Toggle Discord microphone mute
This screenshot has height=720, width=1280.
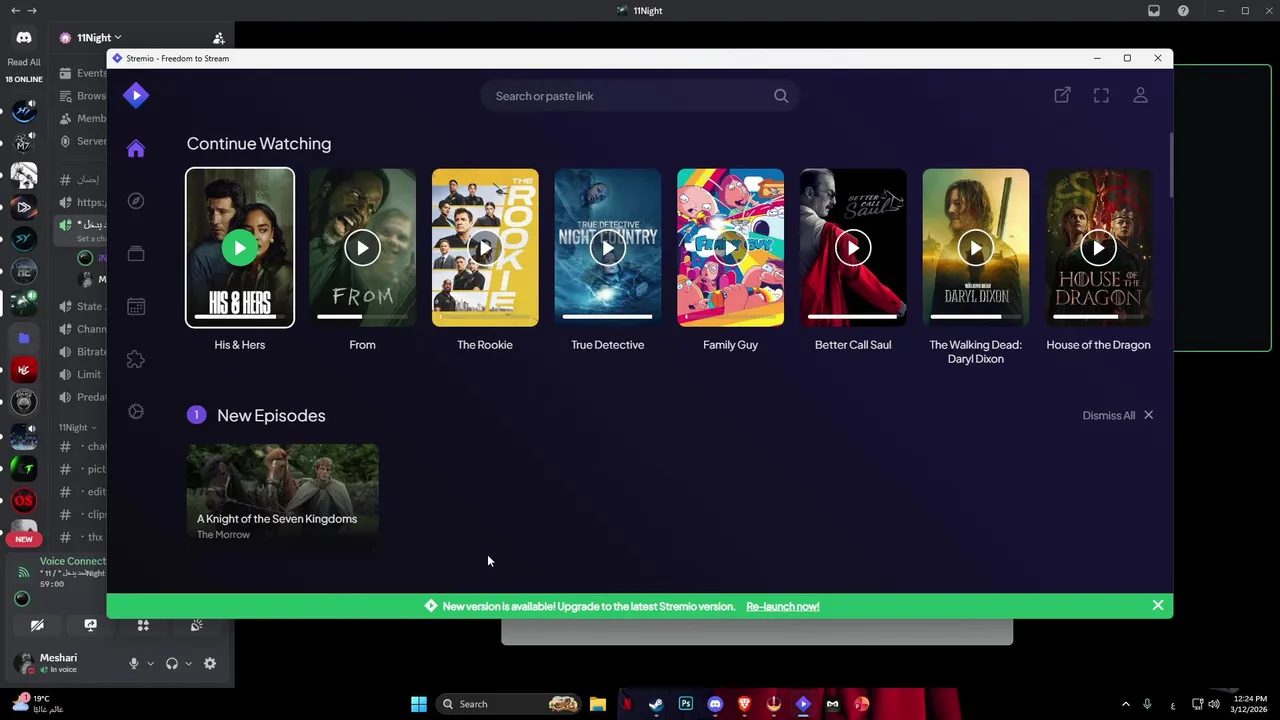[x=134, y=664]
